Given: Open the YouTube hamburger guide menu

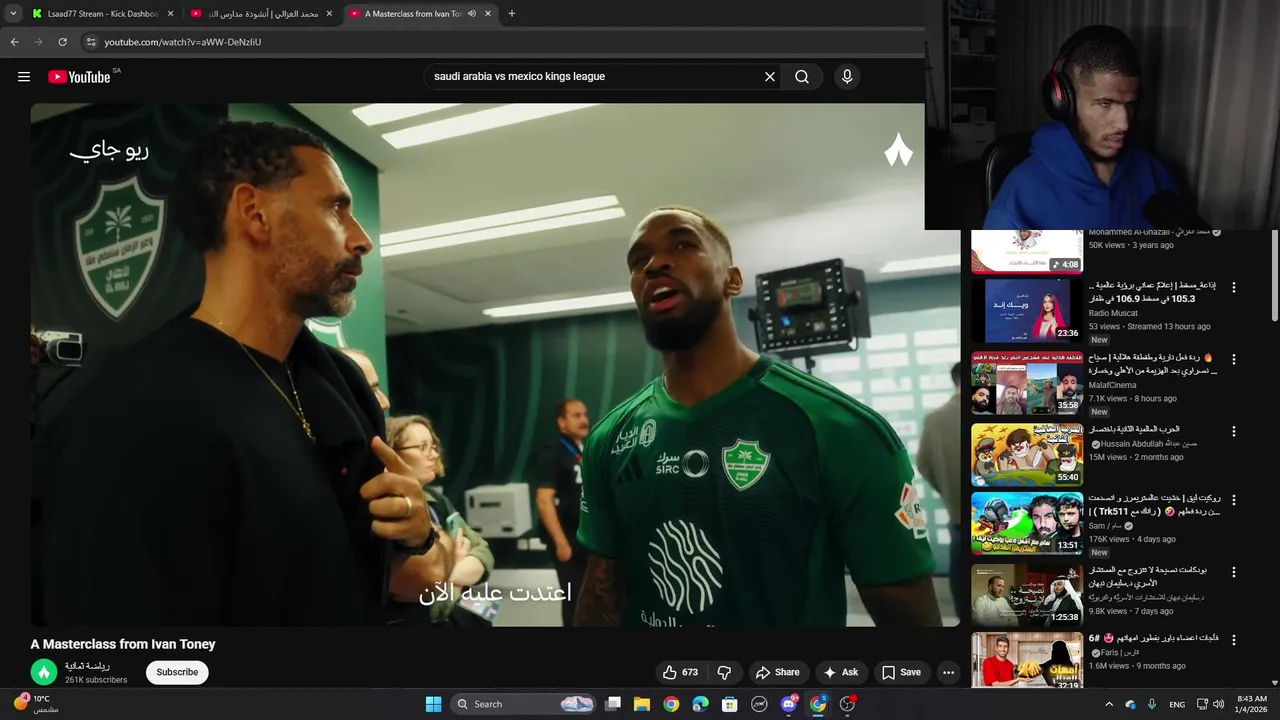Looking at the screenshot, I should (24, 77).
